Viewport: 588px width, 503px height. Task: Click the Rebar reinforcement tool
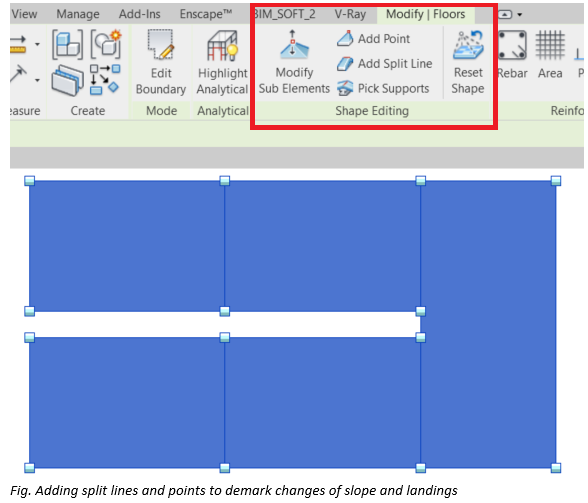point(512,55)
